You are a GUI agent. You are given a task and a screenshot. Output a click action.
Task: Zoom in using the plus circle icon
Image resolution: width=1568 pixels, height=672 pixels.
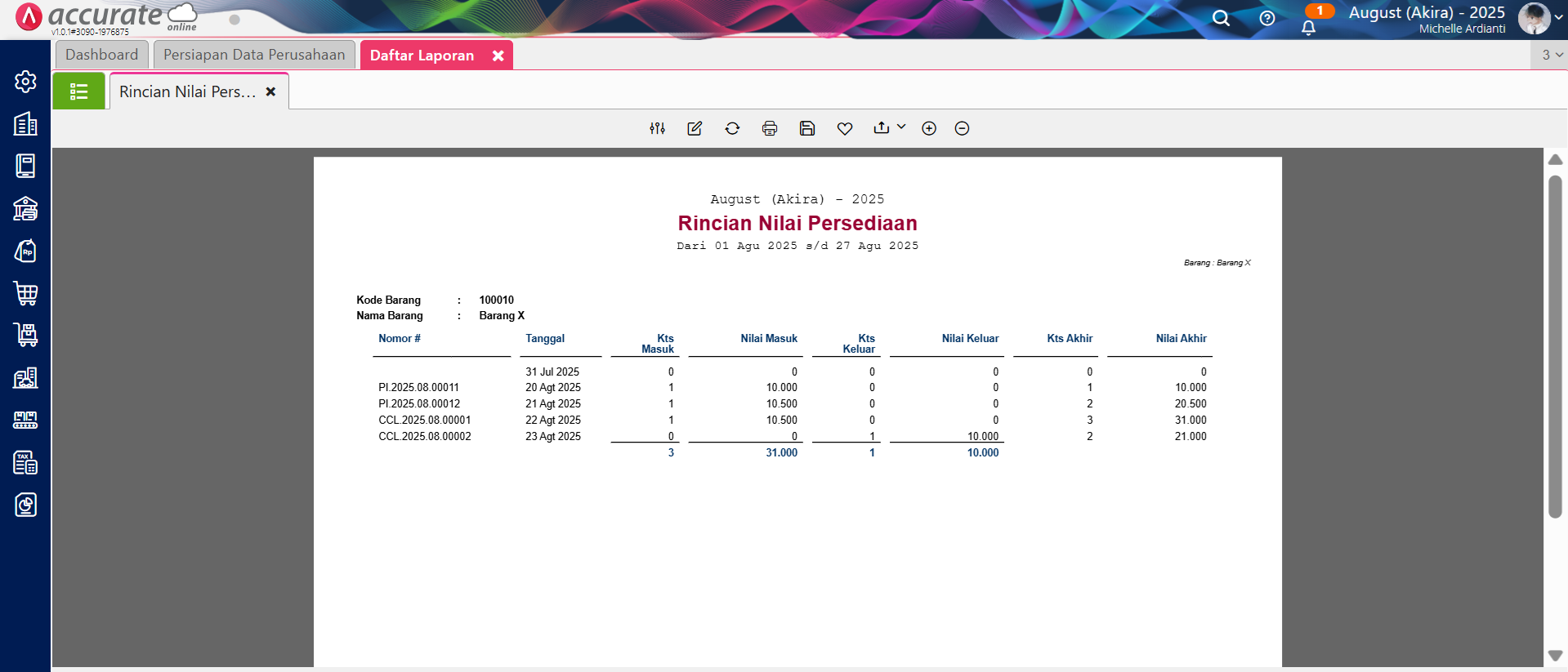tap(929, 128)
